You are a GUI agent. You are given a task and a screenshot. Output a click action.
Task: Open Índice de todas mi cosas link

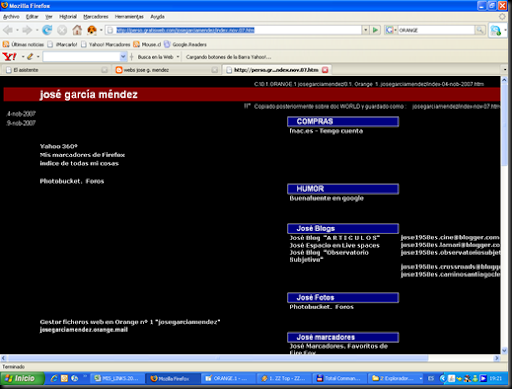[x=79, y=163]
